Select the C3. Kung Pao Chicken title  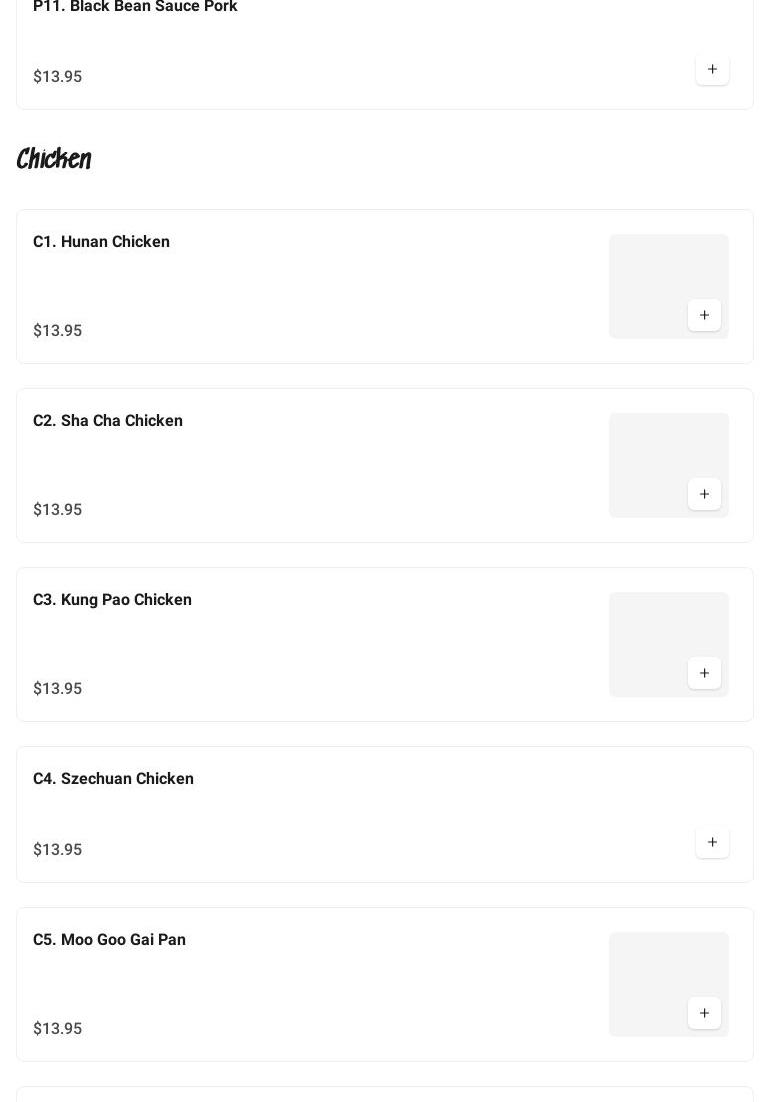(112, 600)
